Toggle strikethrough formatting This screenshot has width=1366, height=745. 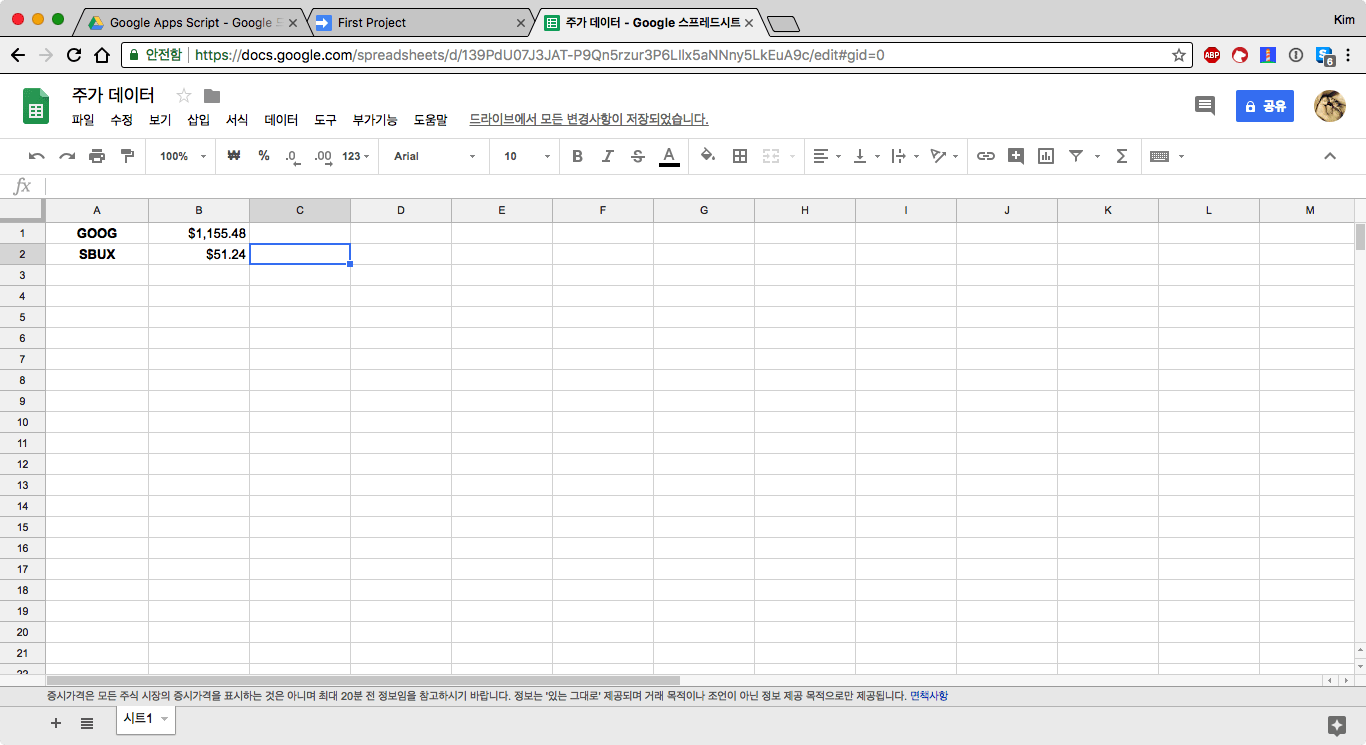pos(638,156)
